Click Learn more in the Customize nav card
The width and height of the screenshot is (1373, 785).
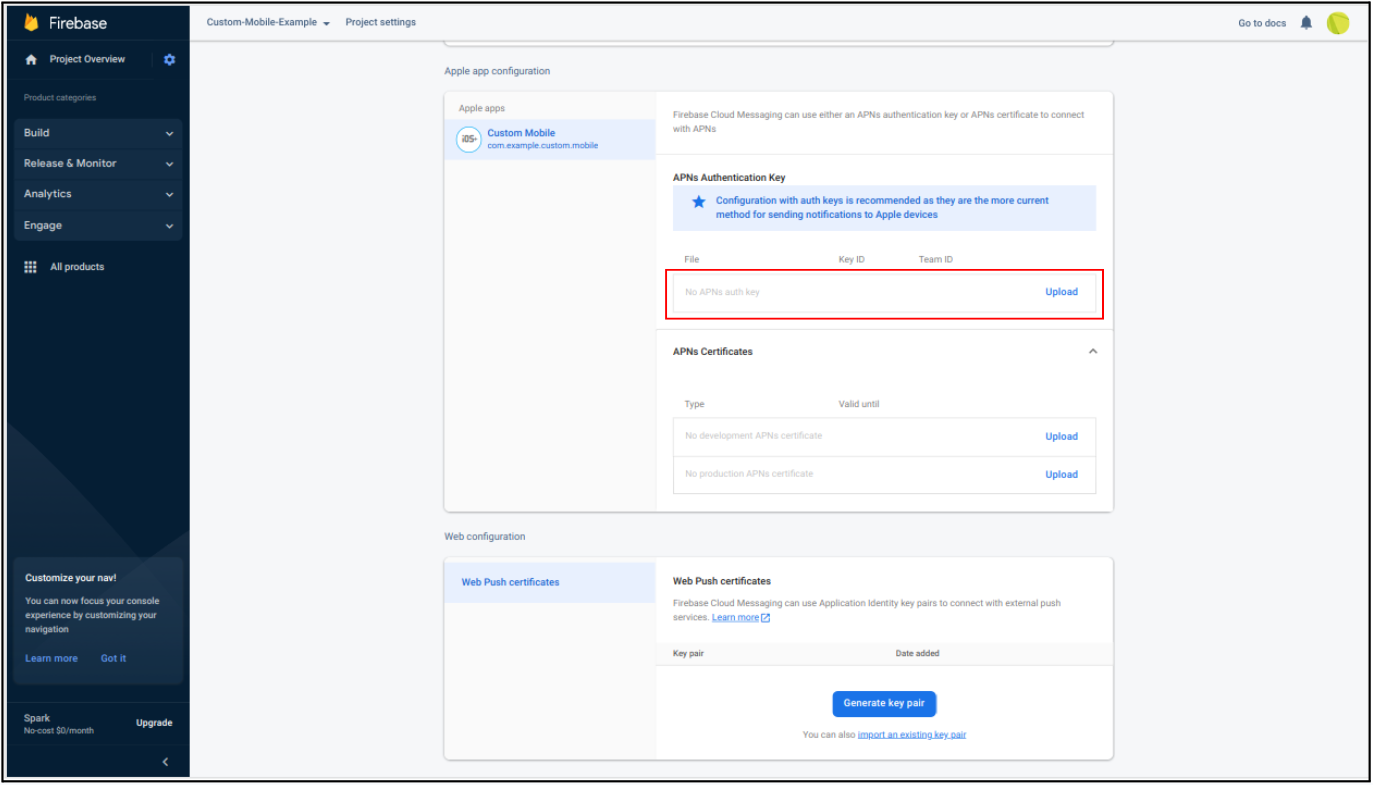click(51, 659)
